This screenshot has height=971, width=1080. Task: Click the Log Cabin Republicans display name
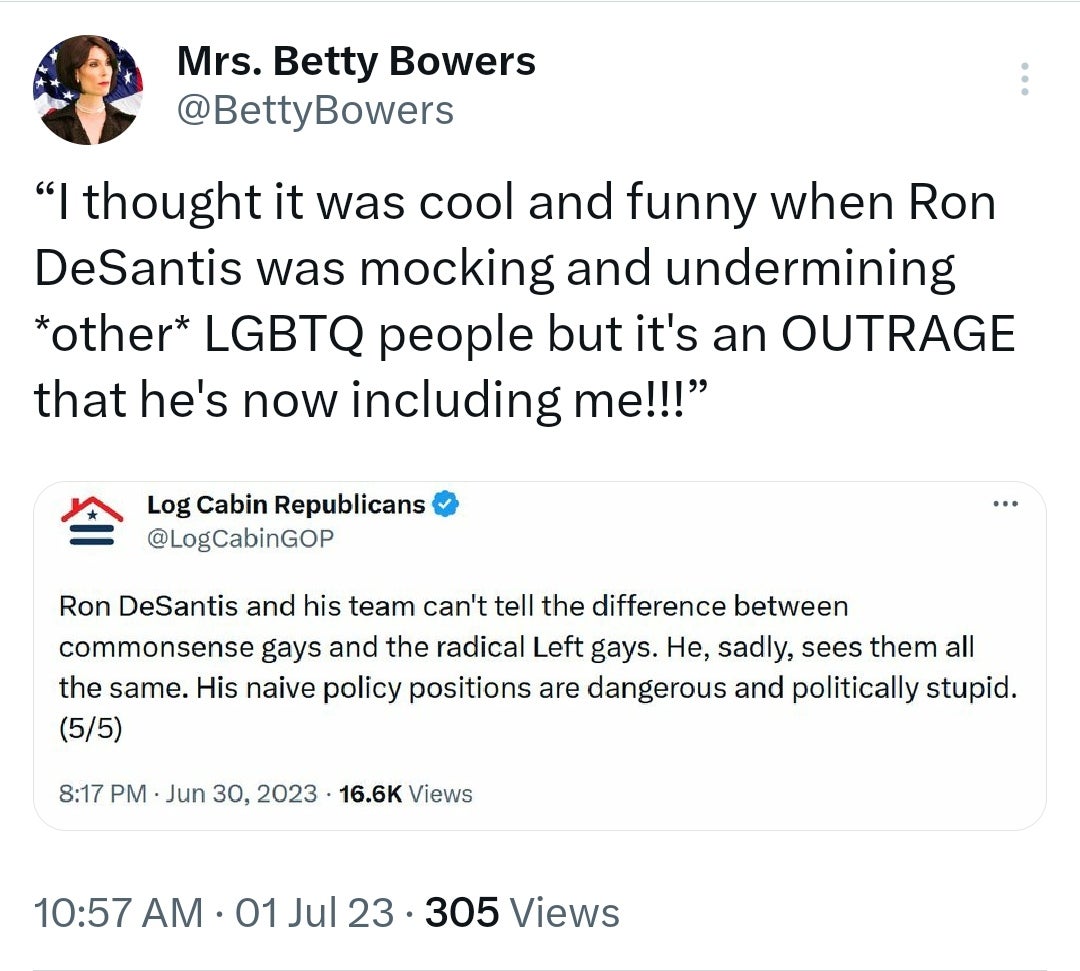[x=287, y=505]
